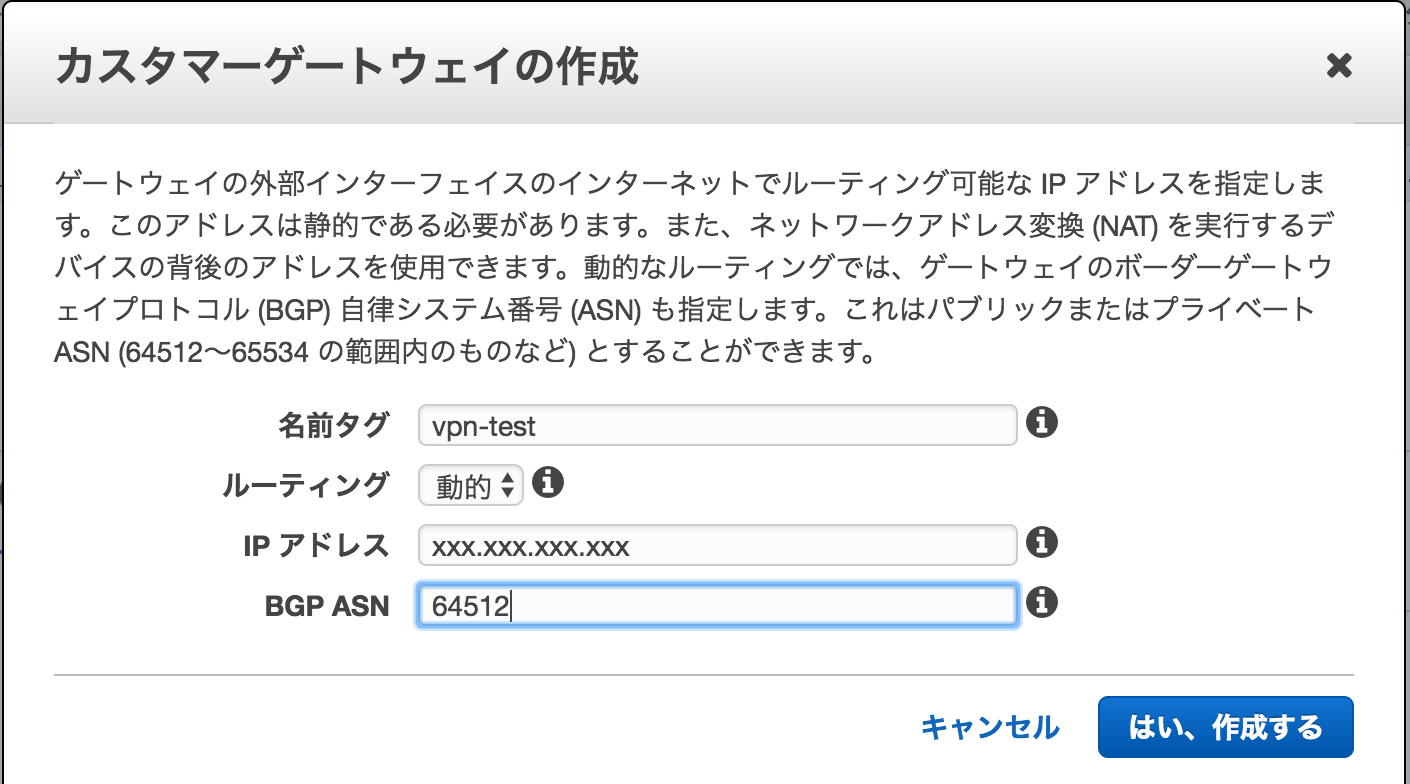The image size is (1410, 784).
Task: Show info icon beside 名前タグ field
Action: [x=1042, y=422]
